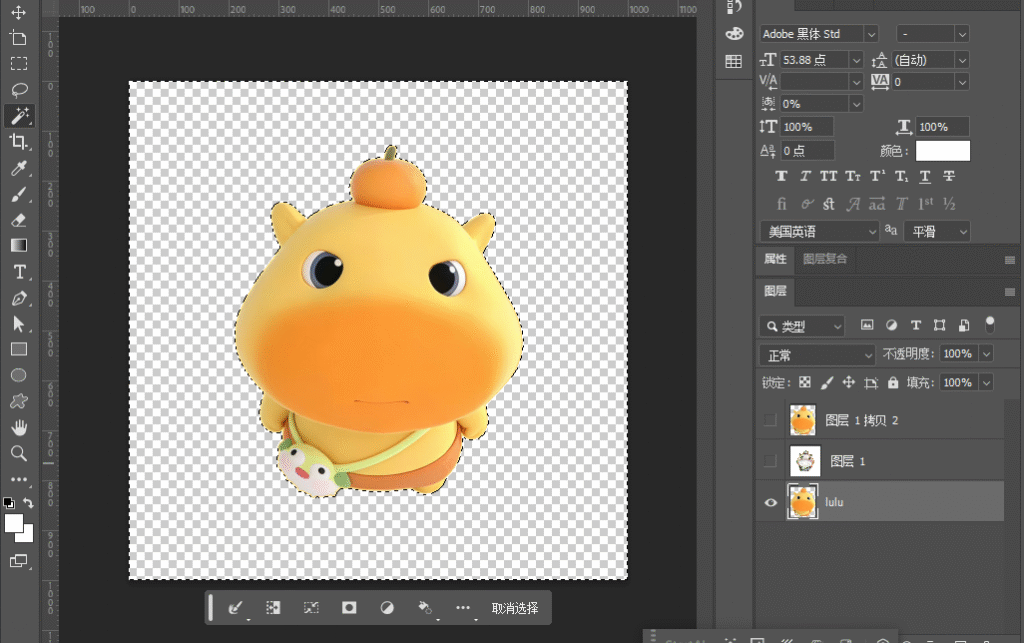Open the 平滑 anti-aliasing dropdown
This screenshot has width=1024, height=643.
point(937,231)
